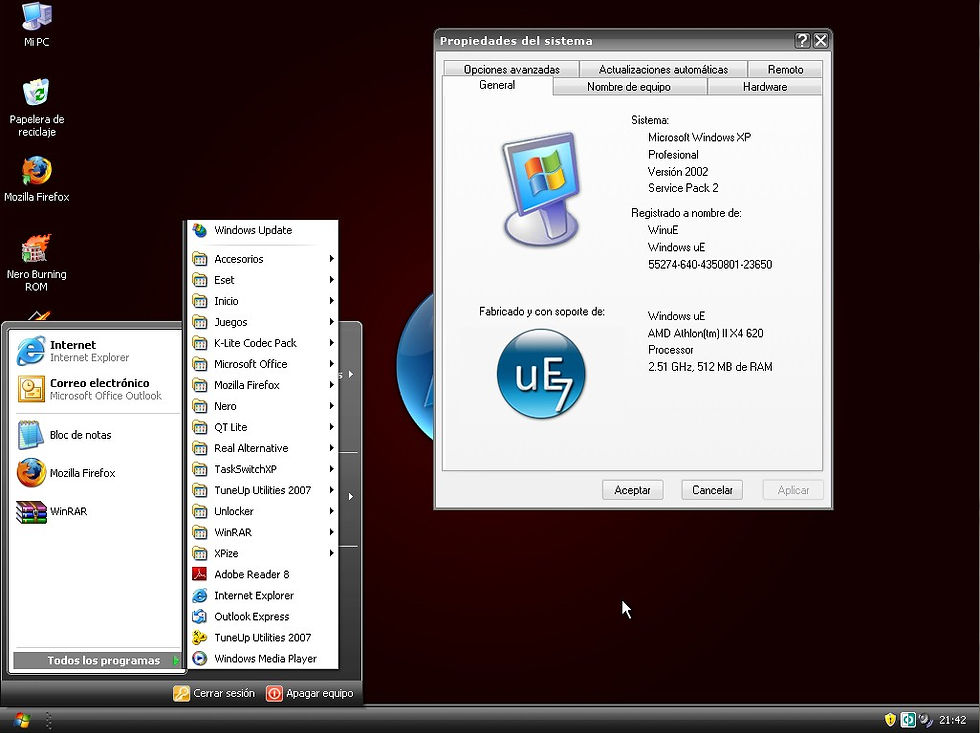The height and width of the screenshot is (733, 980).
Task: Start Windows Media Player from programs
Action: click(262, 659)
